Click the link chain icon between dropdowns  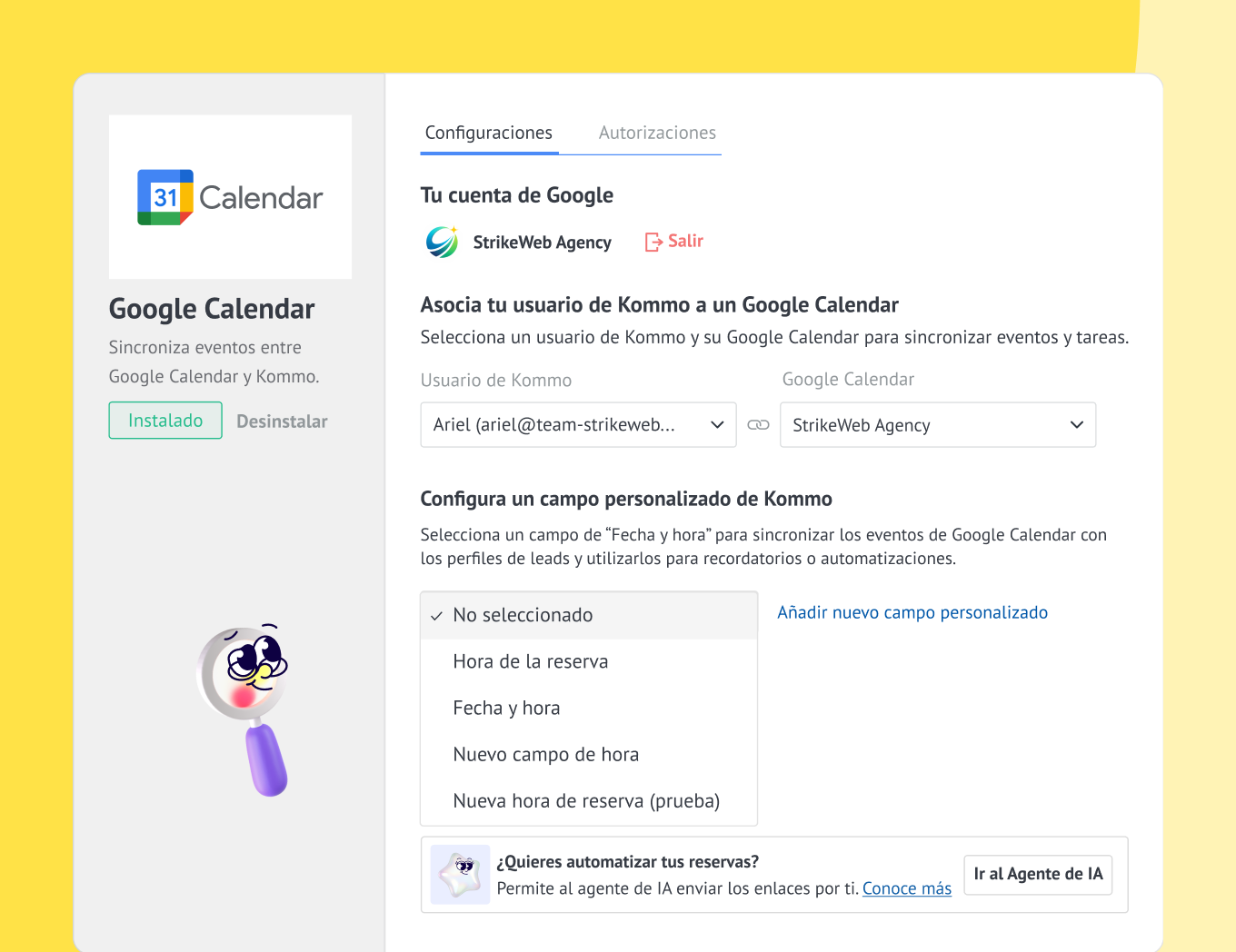[x=758, y=425]
